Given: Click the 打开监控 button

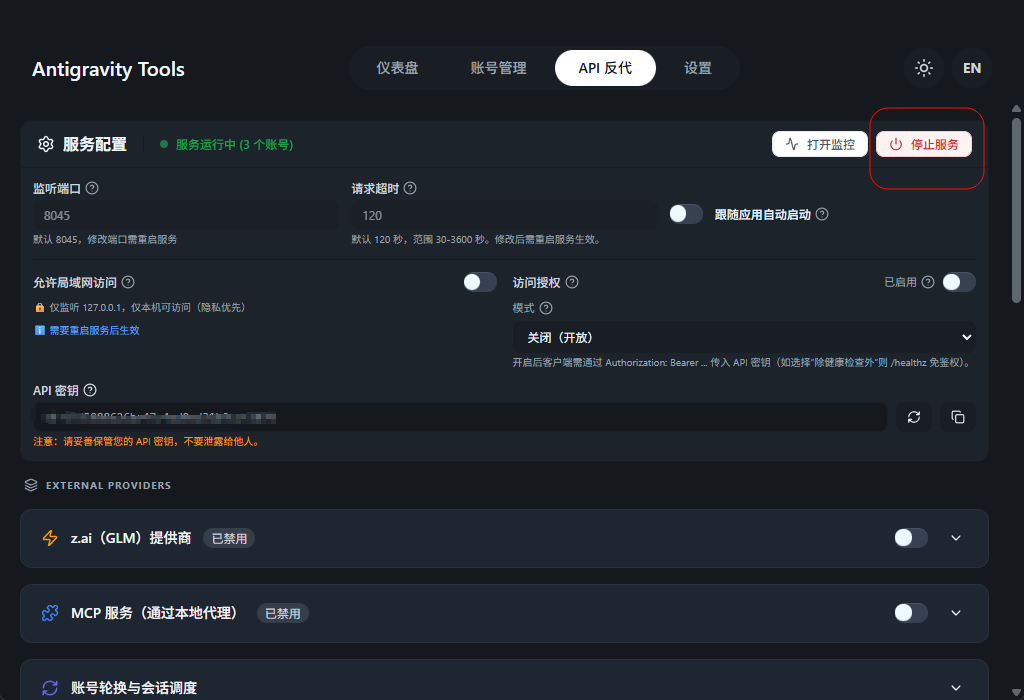Looking at the screenshot, I should point(820,144).
